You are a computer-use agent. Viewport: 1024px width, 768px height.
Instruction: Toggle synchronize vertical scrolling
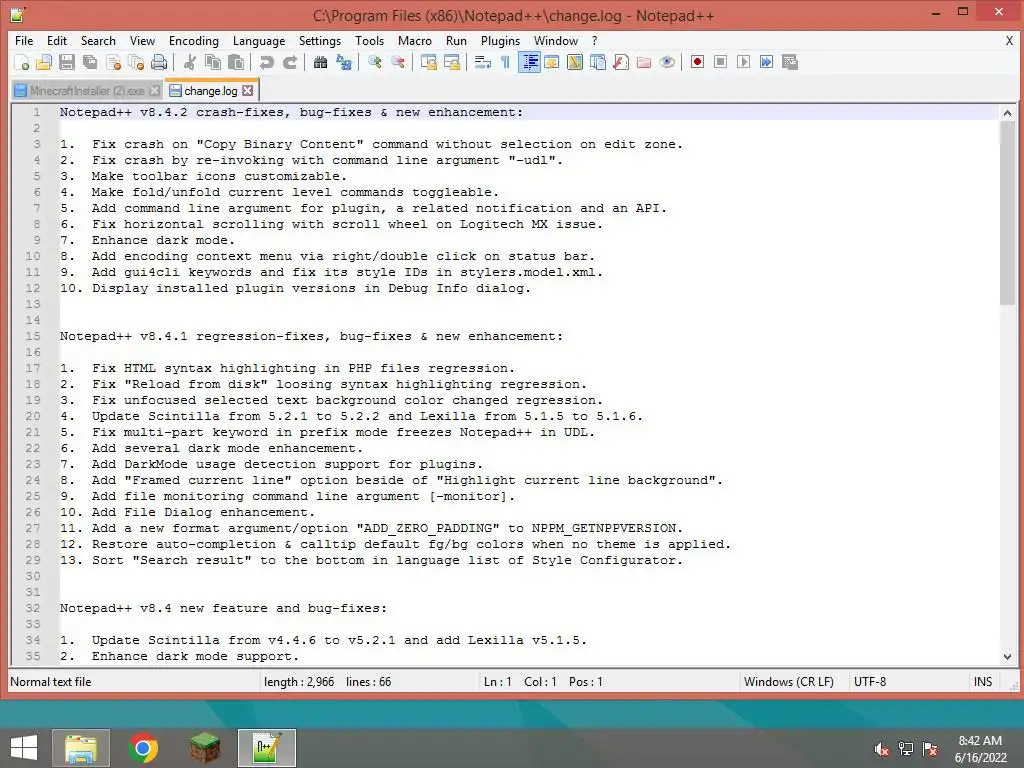click(x=428, y=62)
